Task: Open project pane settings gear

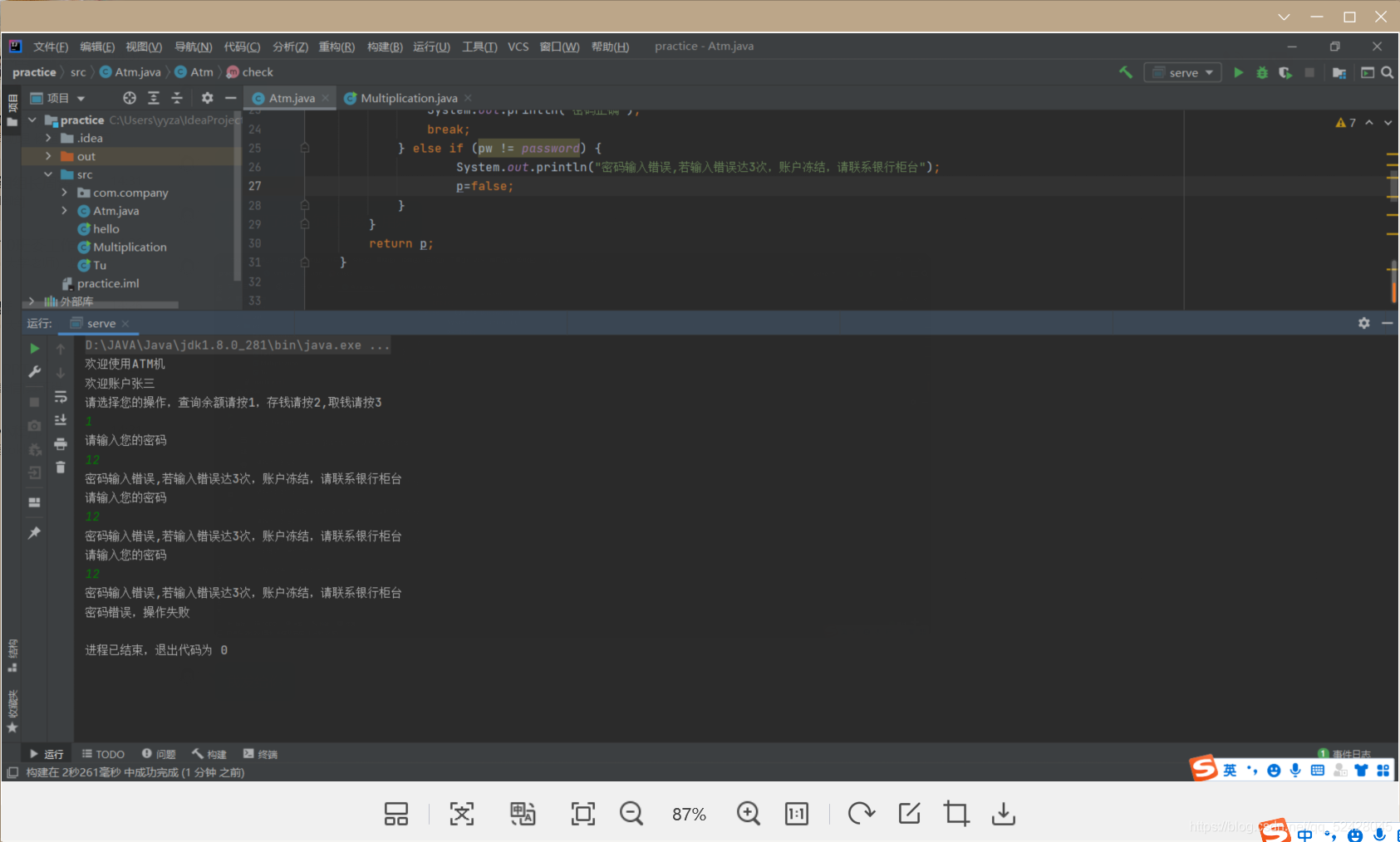Action: coord(208,98)
